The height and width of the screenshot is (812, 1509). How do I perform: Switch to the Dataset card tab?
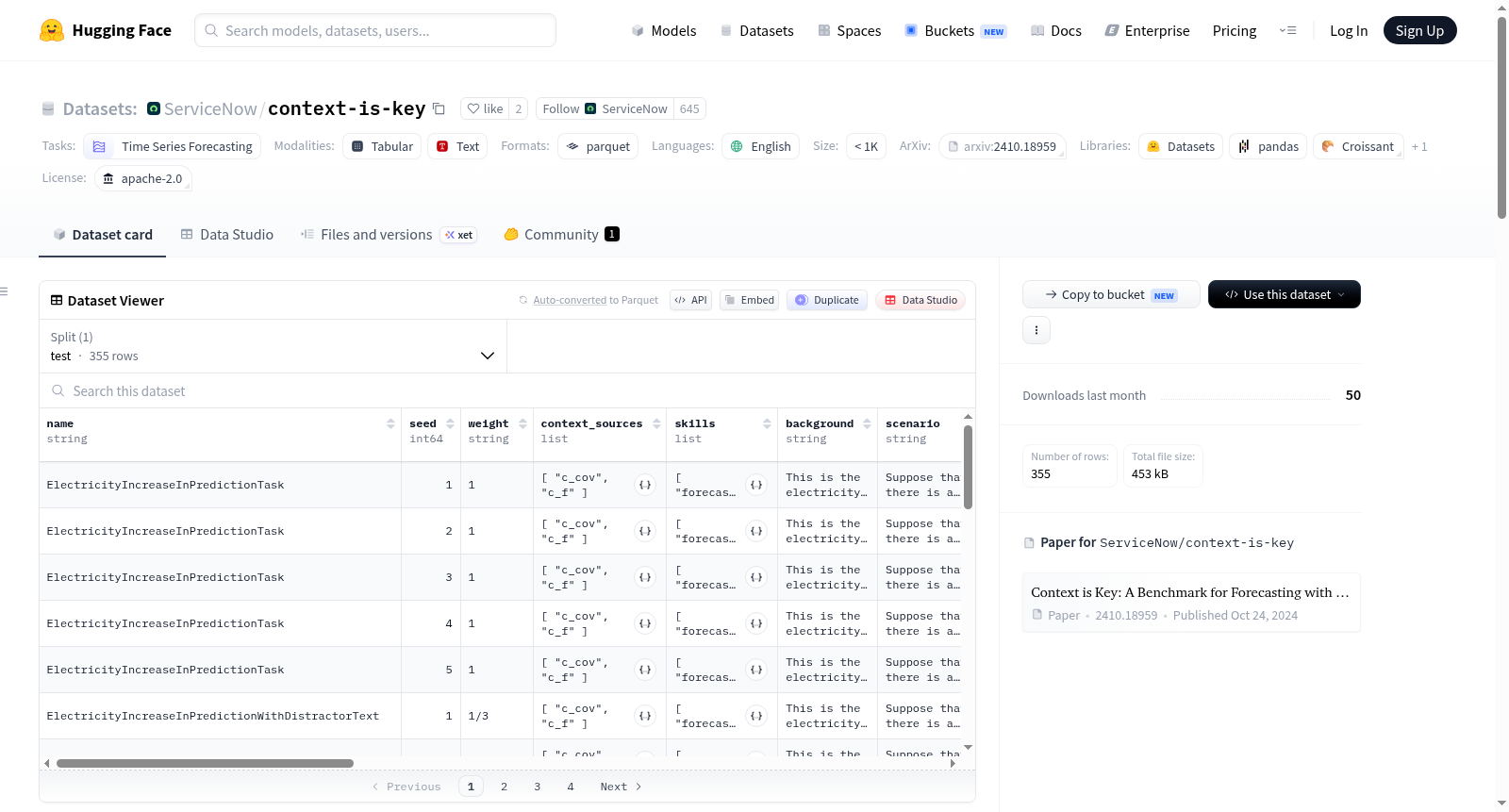(103, 235)
